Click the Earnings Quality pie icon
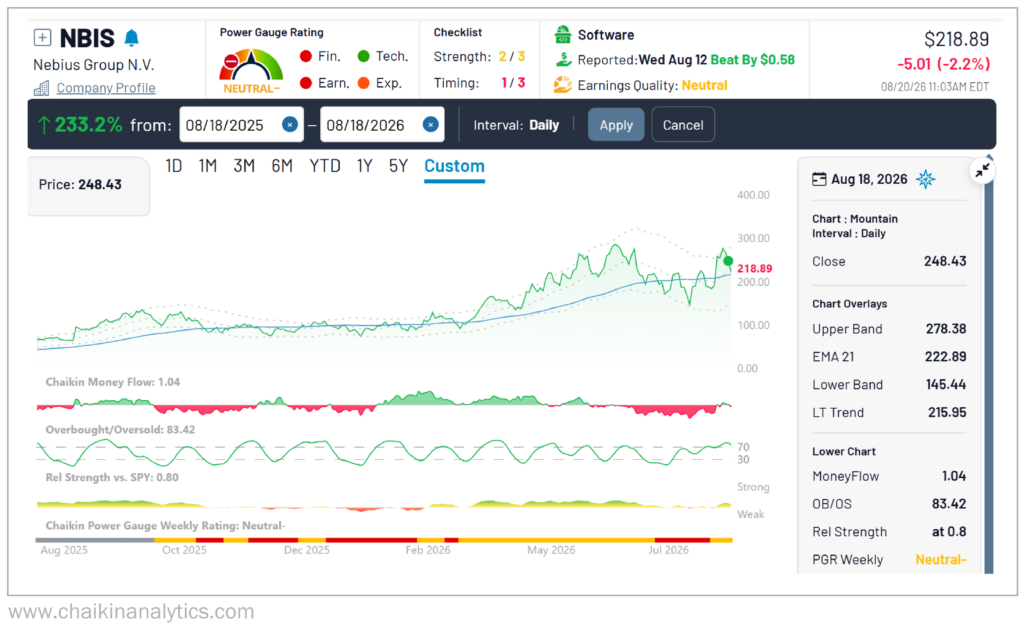 (562, 85)
